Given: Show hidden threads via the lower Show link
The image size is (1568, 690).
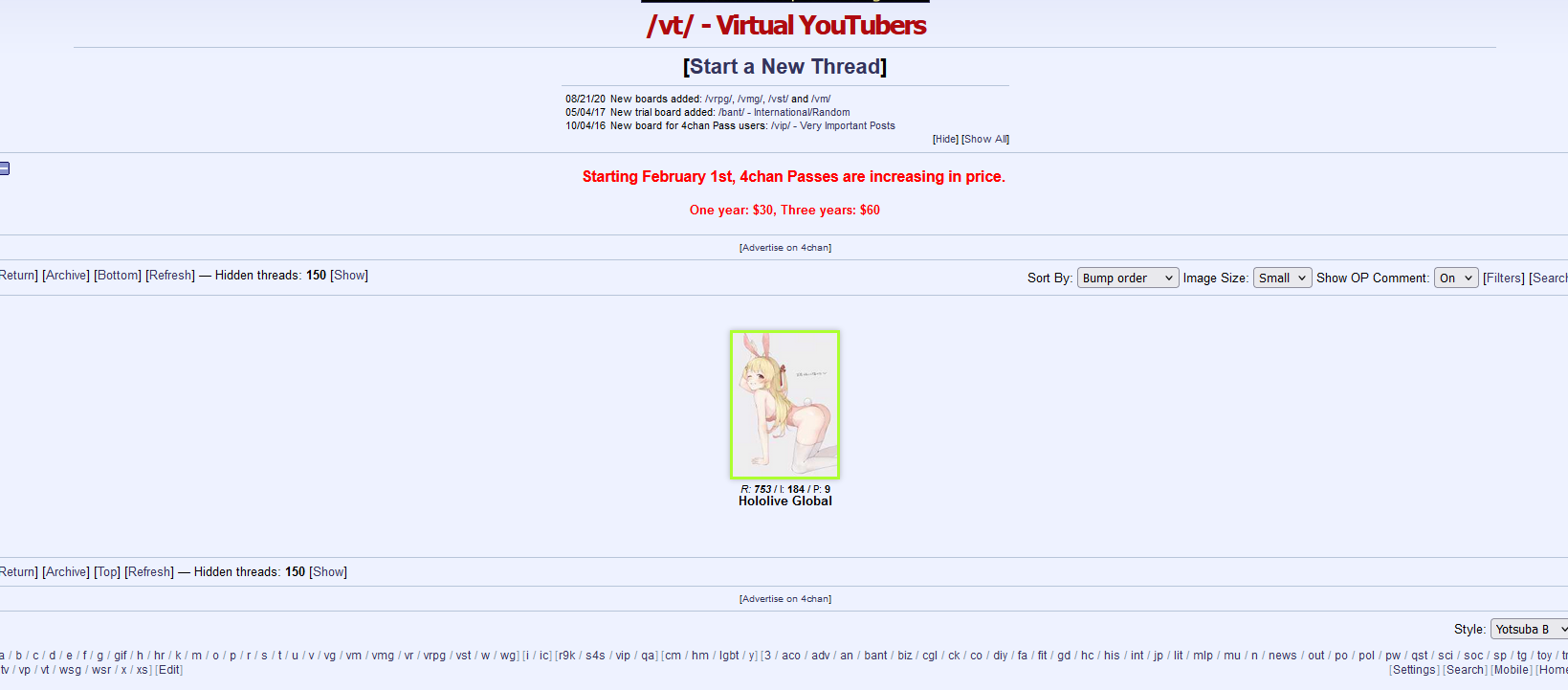Looking at the screenshot, I should [x=328, y=572].
